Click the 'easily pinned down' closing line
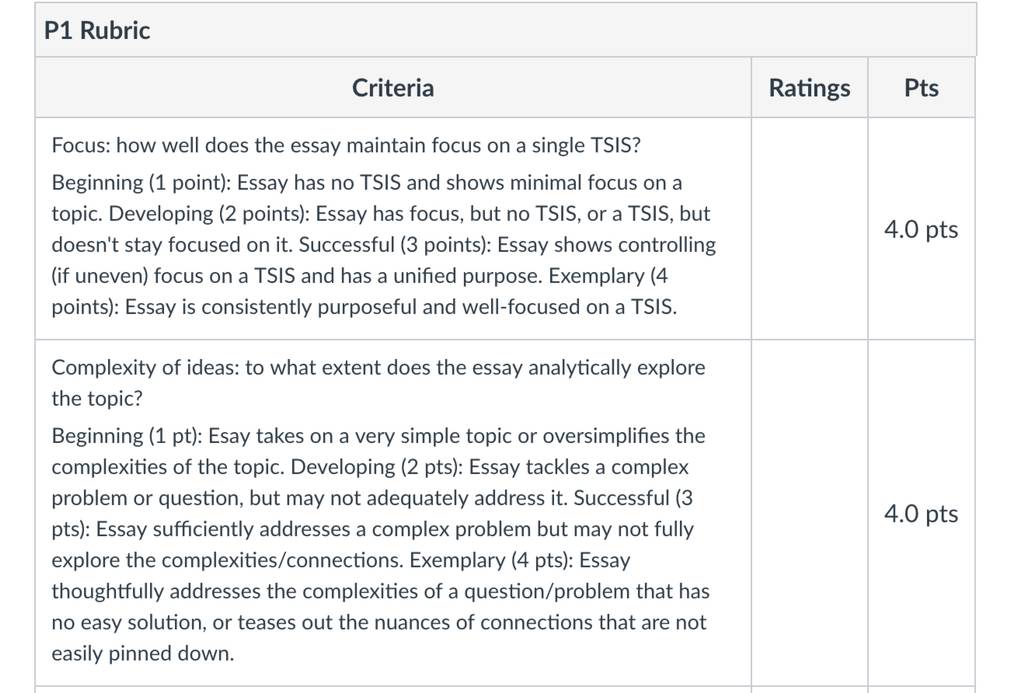The height and width of the screenshot is (693, 1024). coord(142,653)
